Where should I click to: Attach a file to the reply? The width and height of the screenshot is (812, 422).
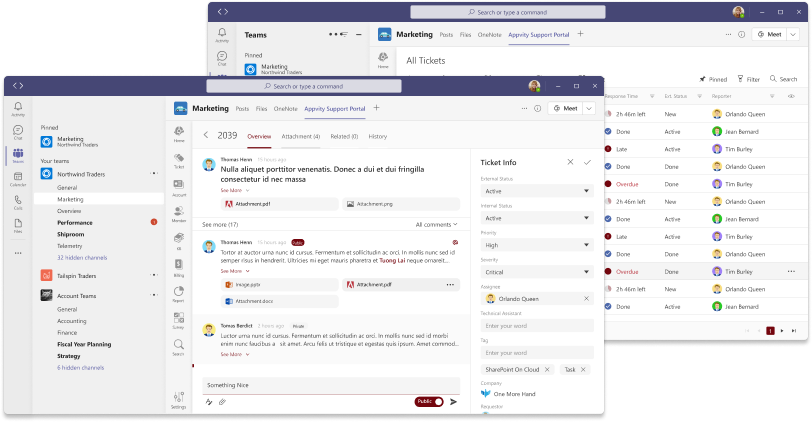pyautogui.click(x=222, y=402)
